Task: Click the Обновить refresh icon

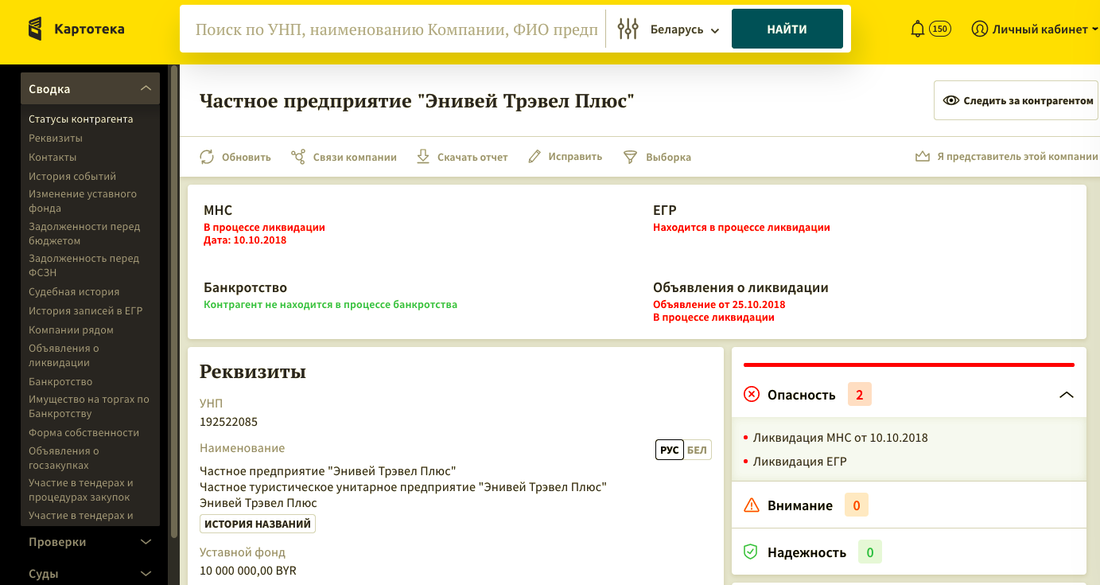Action: [207, 157]
